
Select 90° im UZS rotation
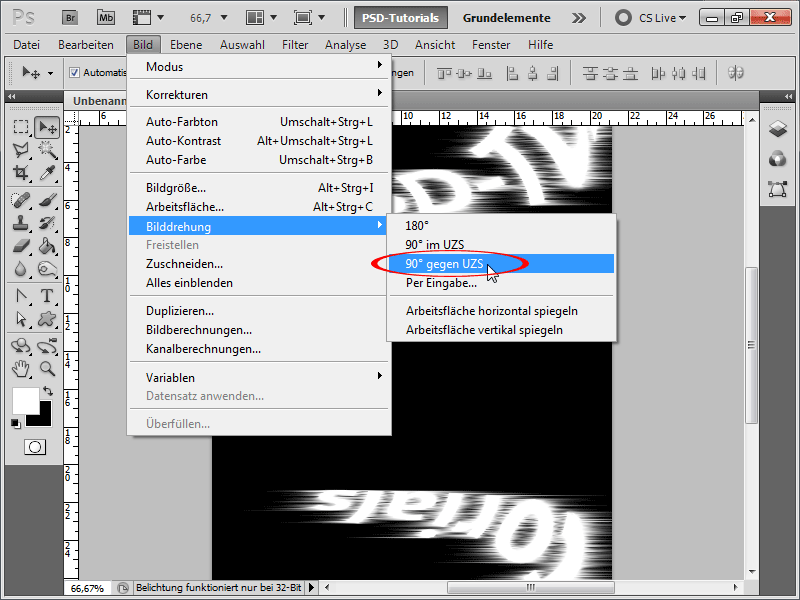click(x=501, y=244)
